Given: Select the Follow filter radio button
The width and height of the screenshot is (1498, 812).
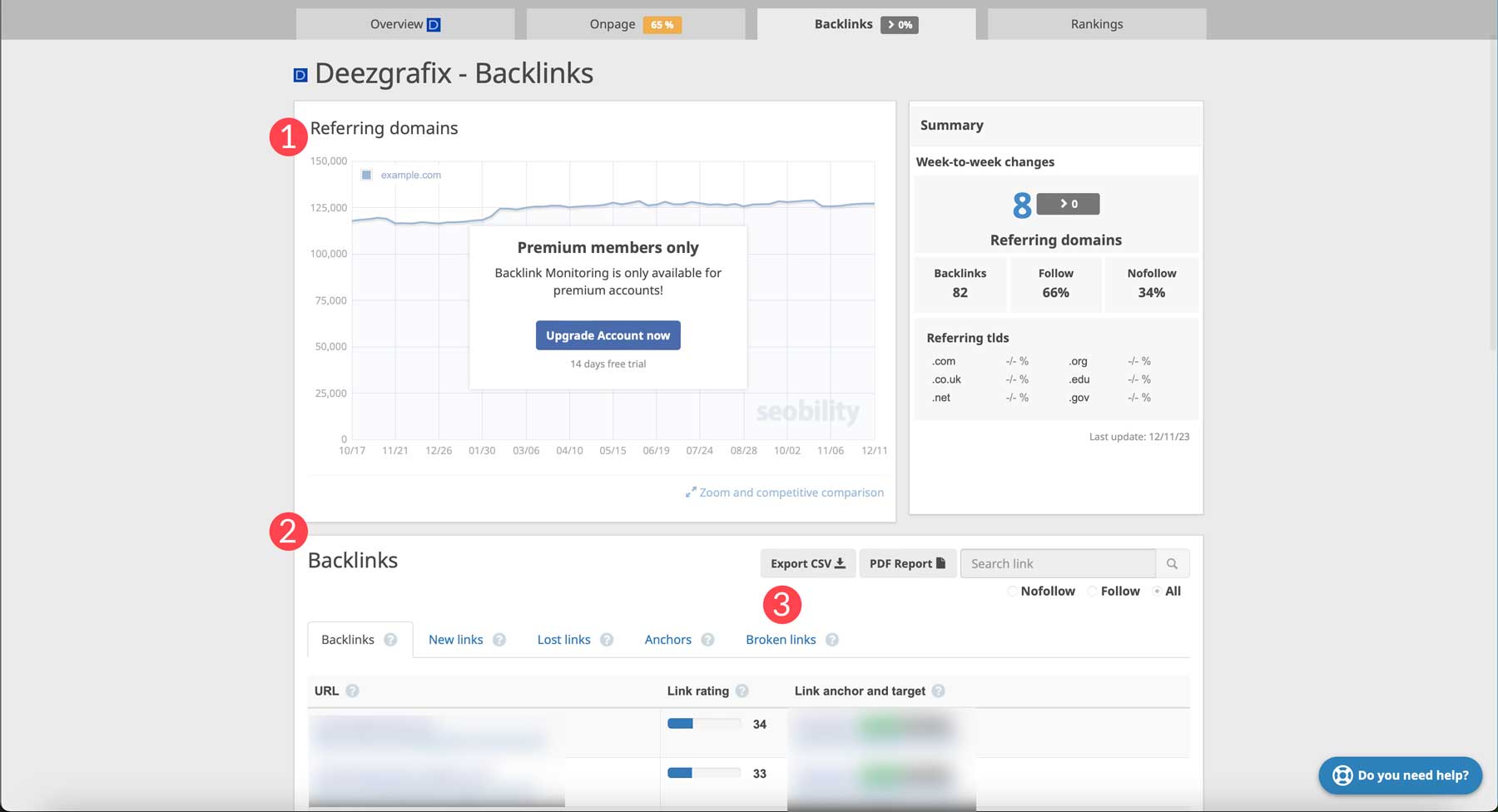Looking at the screenshot, I should [x=1092, y=591].
